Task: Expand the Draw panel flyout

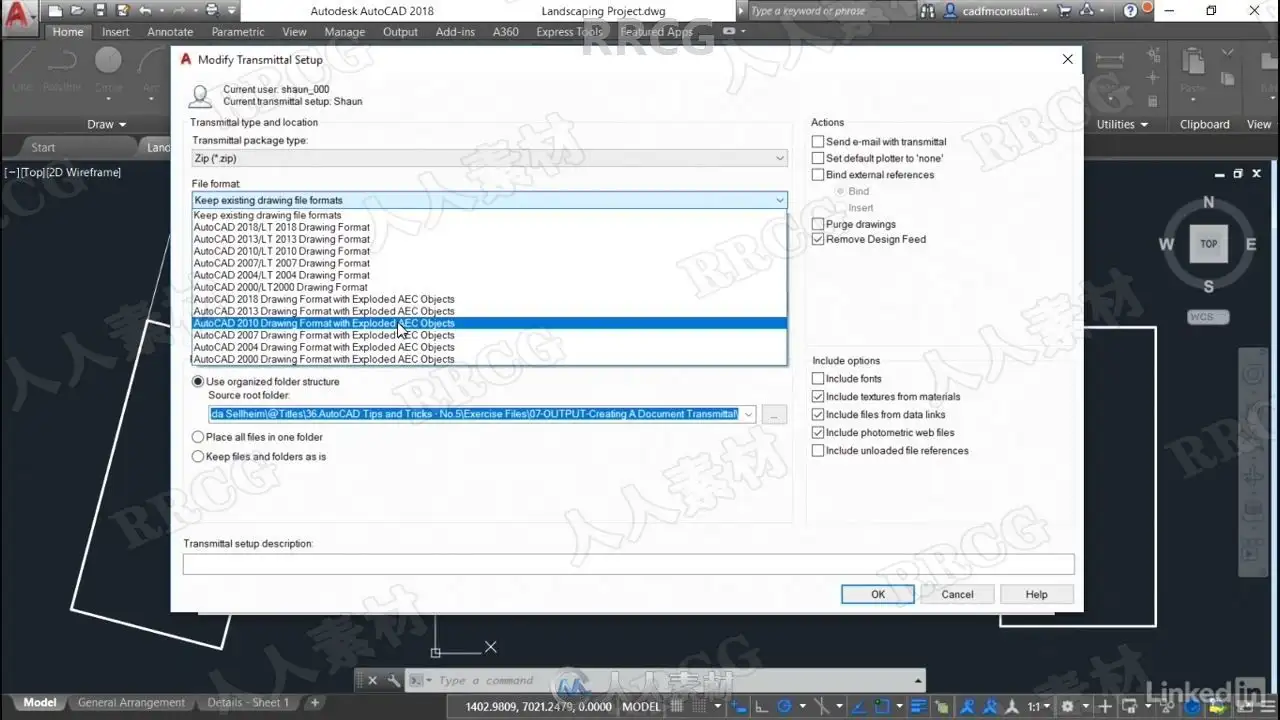Action: [x=107, y=125]
